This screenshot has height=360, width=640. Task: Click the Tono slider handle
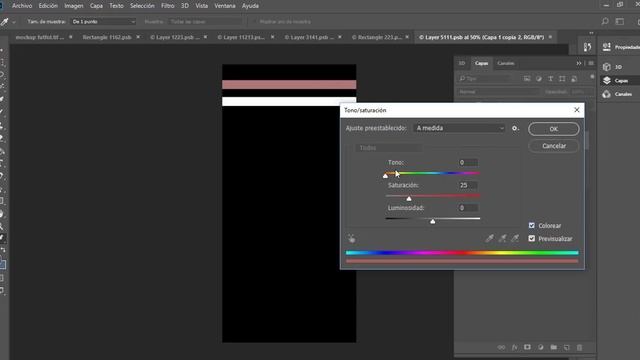point(385,176)
